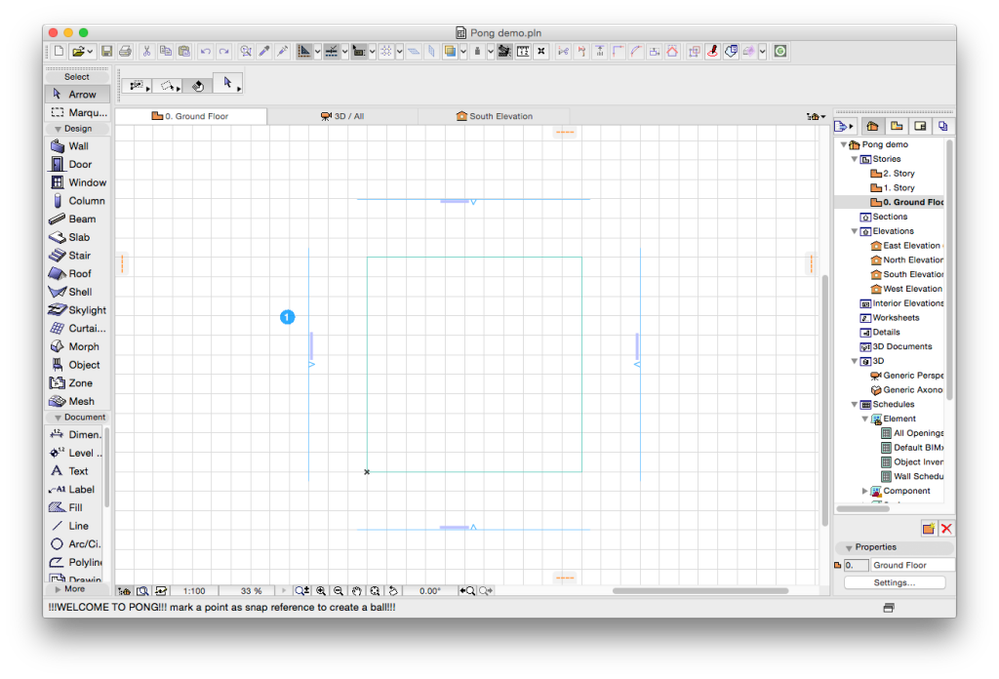The image size is (999, 679).
Task: Activate the Slab tool
Action: (x=77, y=237)
